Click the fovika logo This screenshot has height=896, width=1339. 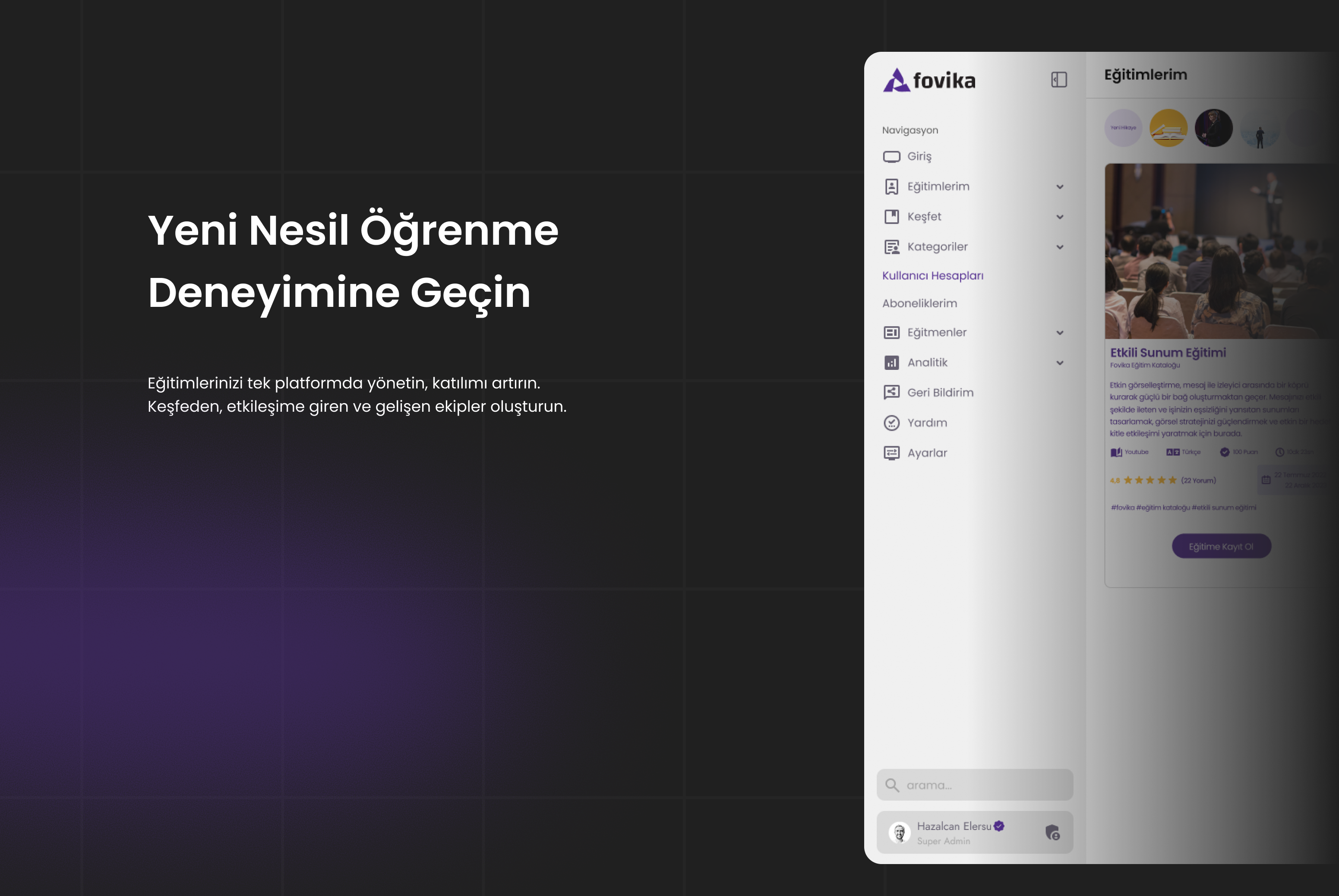tap(929, 80)
